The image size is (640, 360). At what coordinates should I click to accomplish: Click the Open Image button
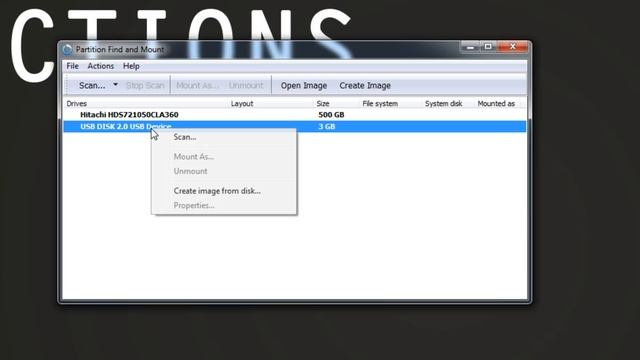coord(304,86)
